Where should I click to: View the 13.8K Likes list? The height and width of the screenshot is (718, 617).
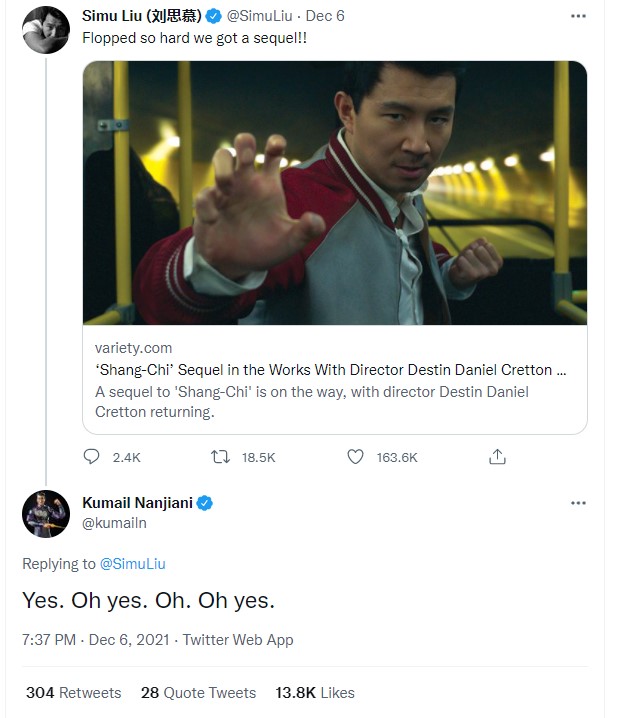click(315, 692)
